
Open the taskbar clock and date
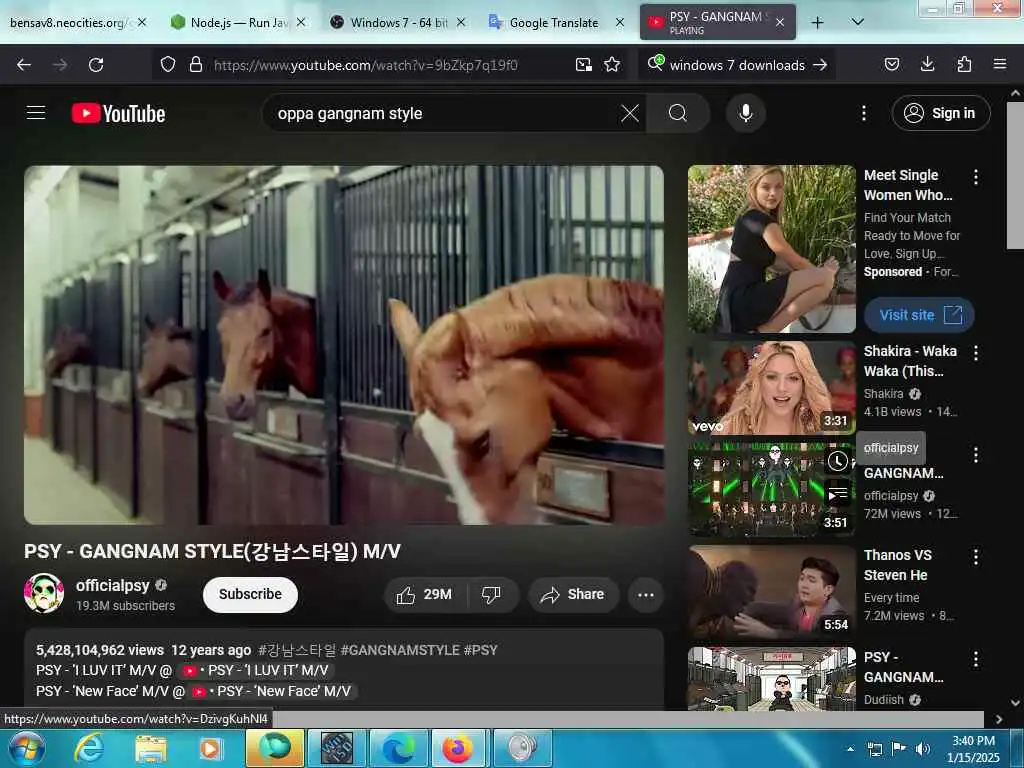(973, 748)
